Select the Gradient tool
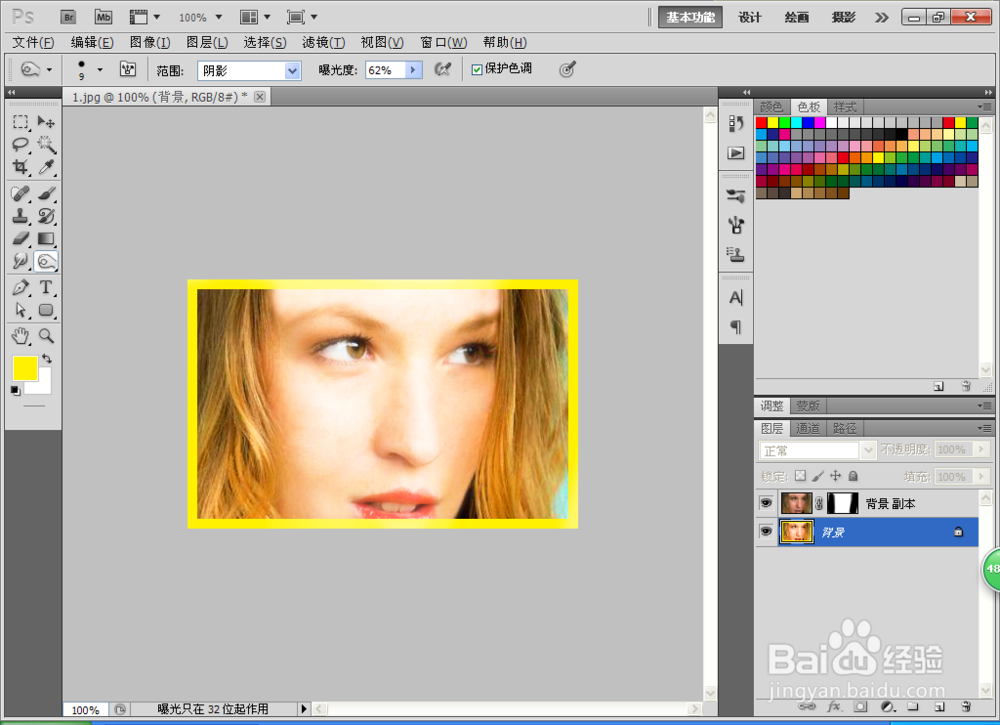Image resolution: width=1000 pixels, height=725 pixels. pyautogui.click(x=46, y=238)
